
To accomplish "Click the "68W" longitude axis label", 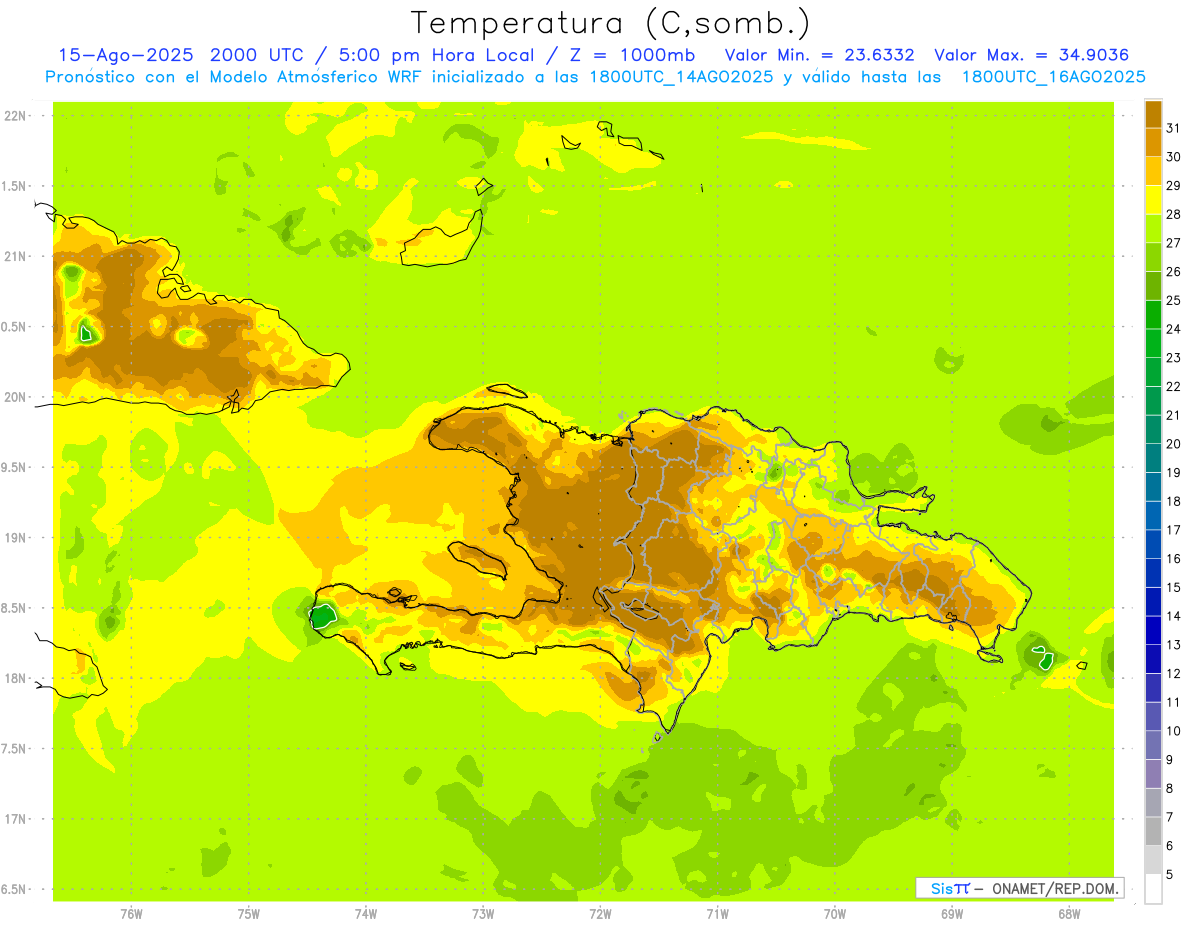I will (x=1069, y=913).
